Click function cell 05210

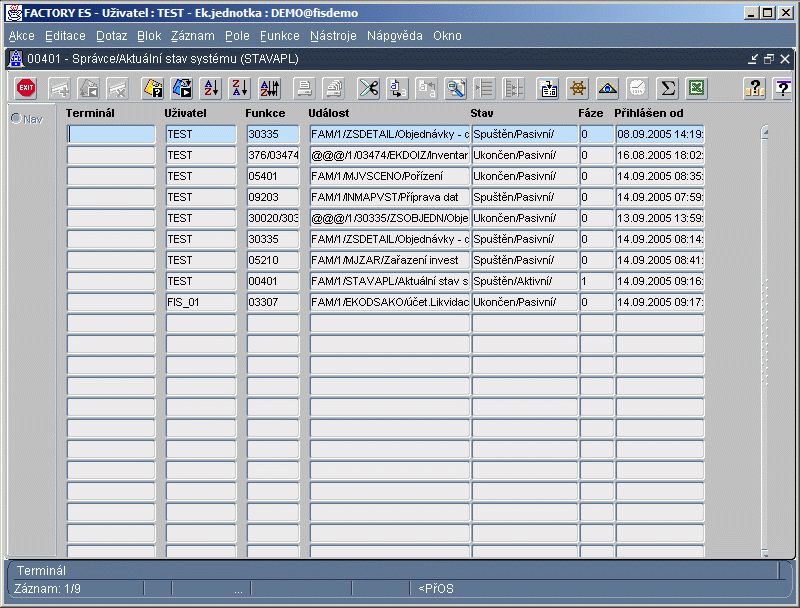click(x=273, y=260)
